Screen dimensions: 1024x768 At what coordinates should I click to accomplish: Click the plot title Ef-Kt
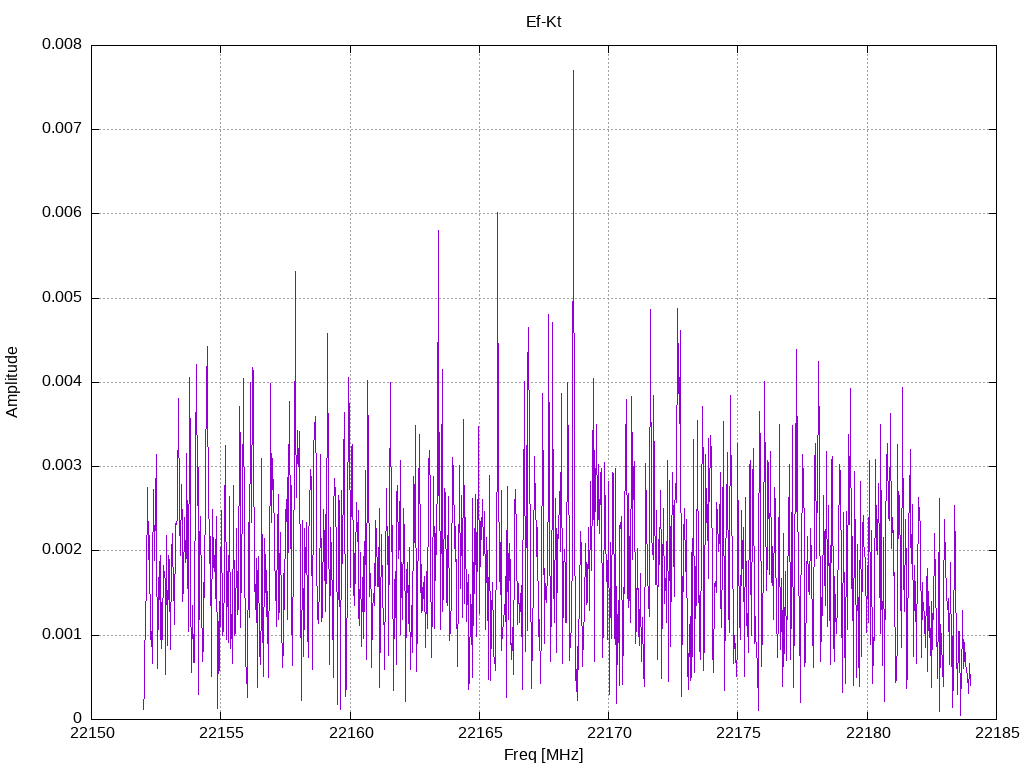543,22
